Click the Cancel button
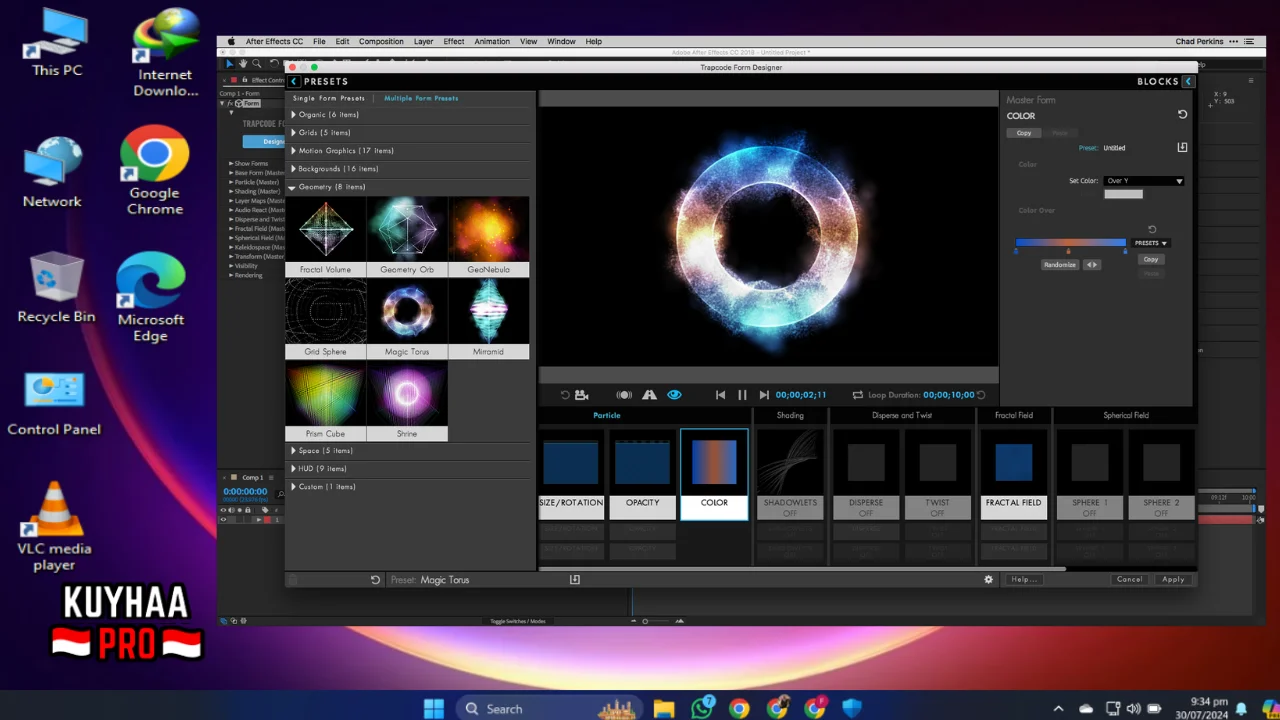 pos(1129,579)
